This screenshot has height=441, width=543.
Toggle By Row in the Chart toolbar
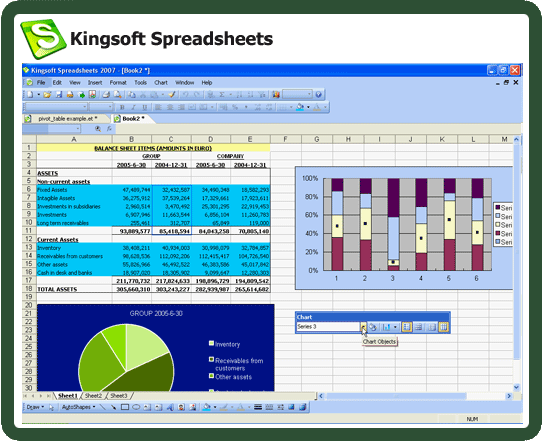tap(431, 327)
